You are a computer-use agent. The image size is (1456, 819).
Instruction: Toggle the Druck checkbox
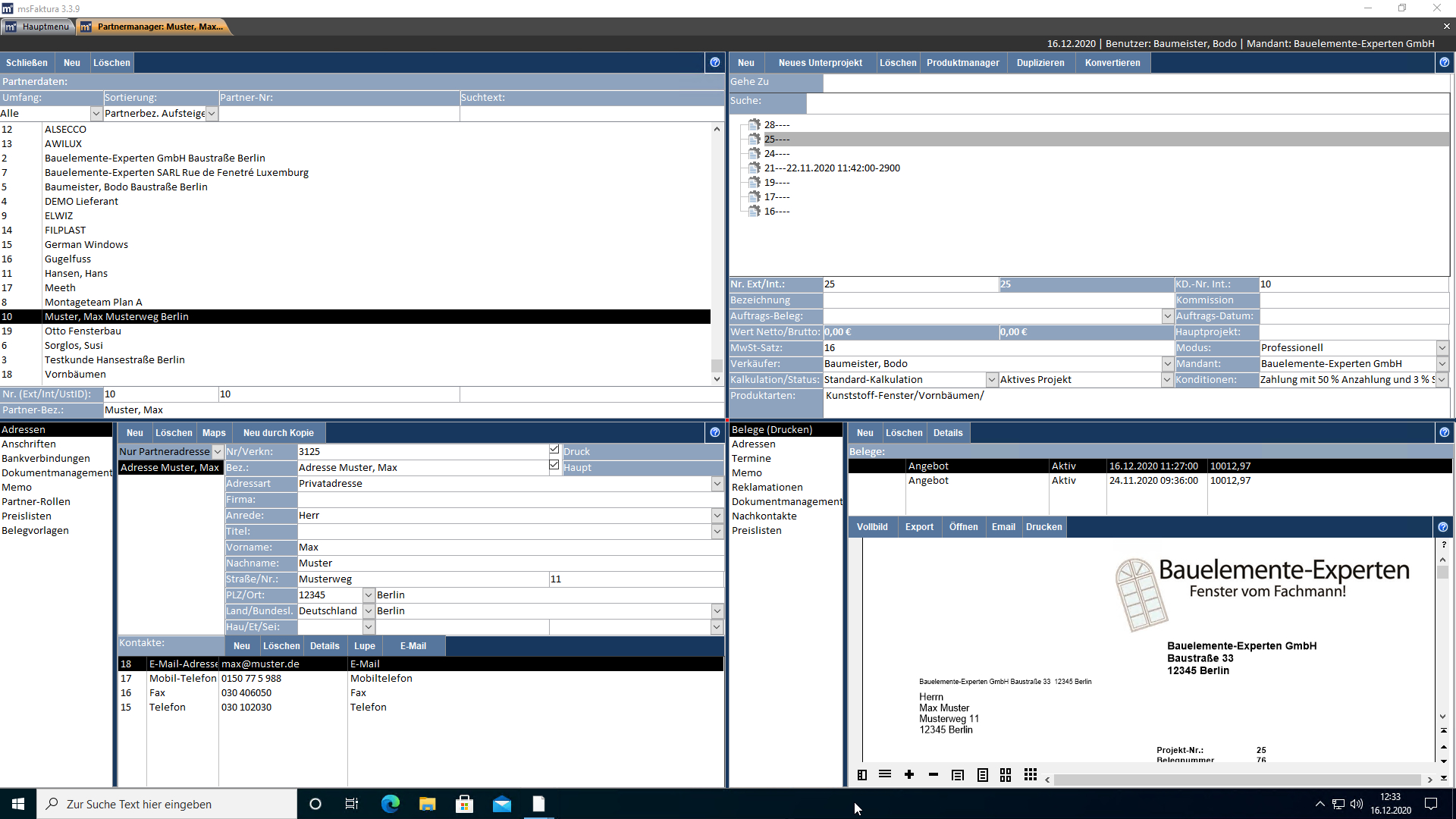pyautogui.click(x=554, y=450)
